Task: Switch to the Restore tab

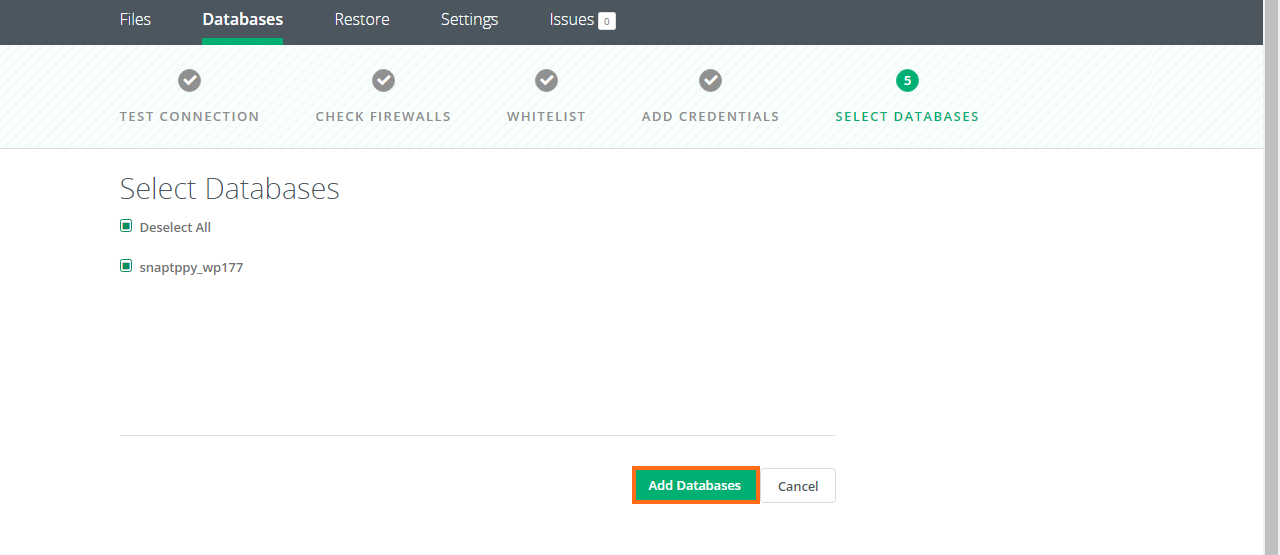Action: click(x=362, y=20)
